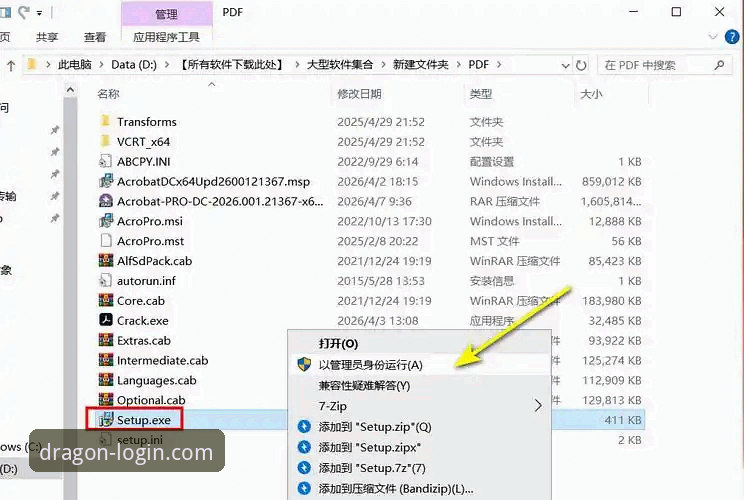Select the Acrobat-PRO-DC RAR archive icon
This screenshot has width=744, height=500.
[105, 201]
